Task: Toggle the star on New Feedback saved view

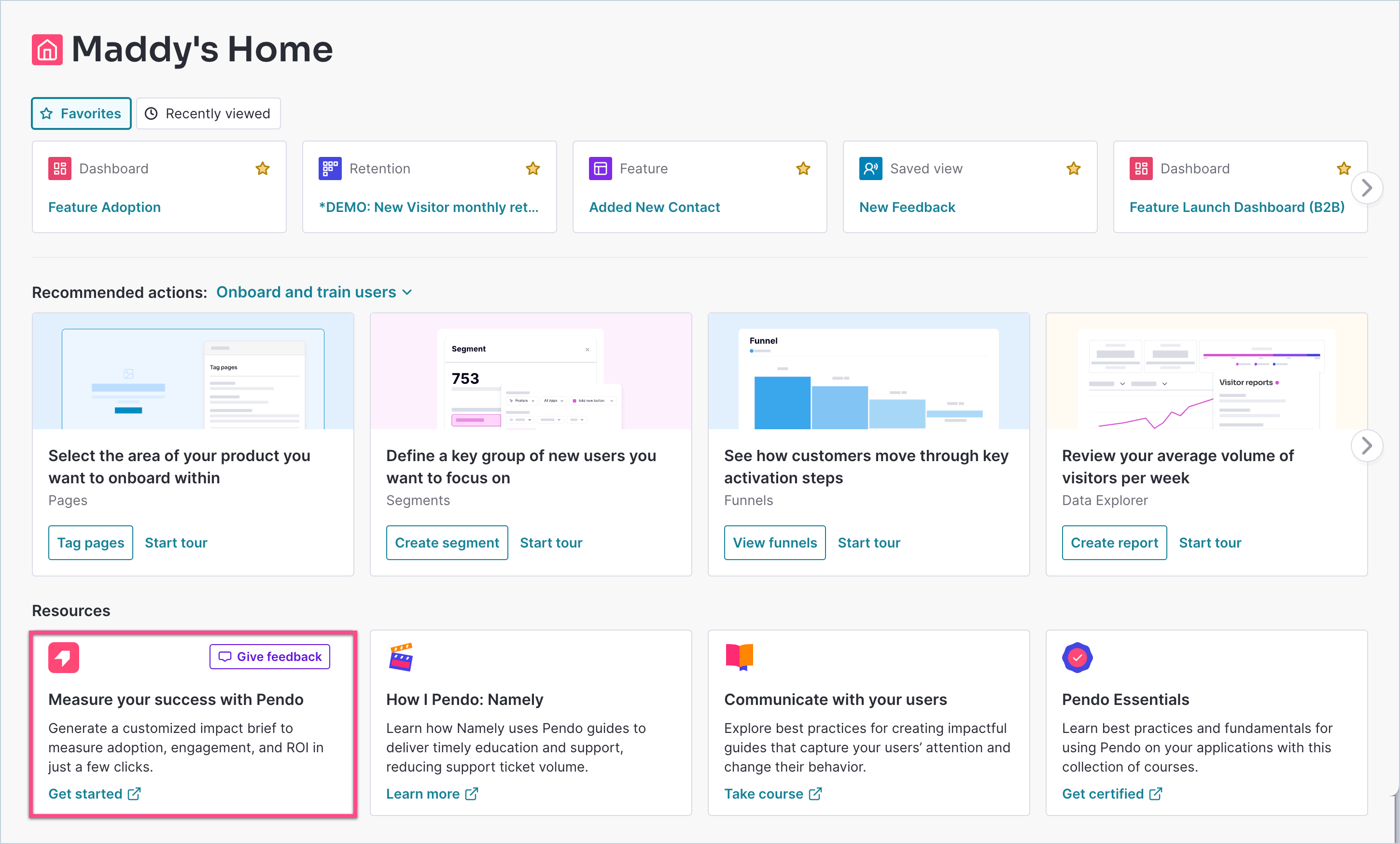Action: (1073, 169)
